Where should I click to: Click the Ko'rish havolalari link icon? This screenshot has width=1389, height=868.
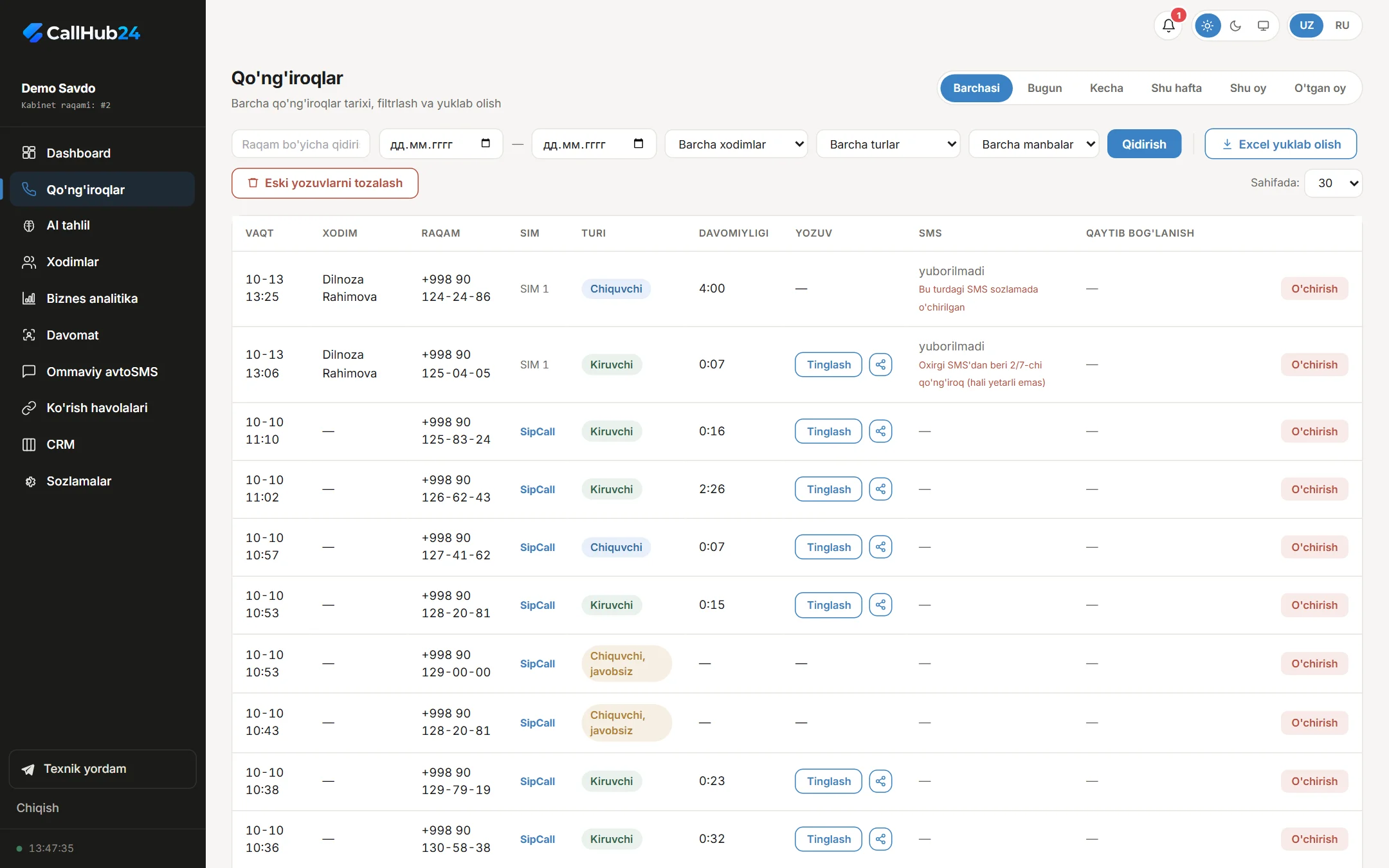pos(29,408)
